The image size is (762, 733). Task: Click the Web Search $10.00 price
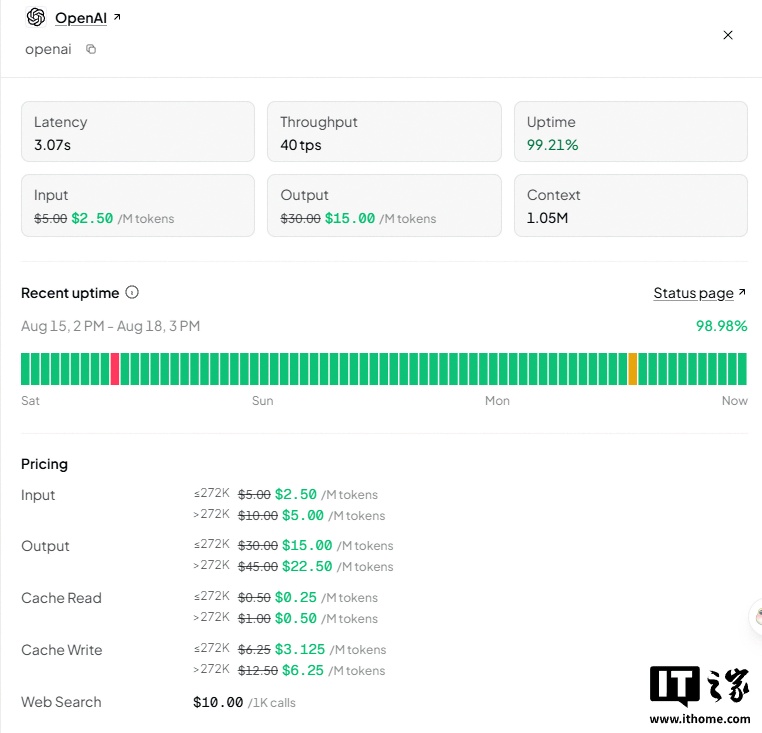click(x=218, y=702)
